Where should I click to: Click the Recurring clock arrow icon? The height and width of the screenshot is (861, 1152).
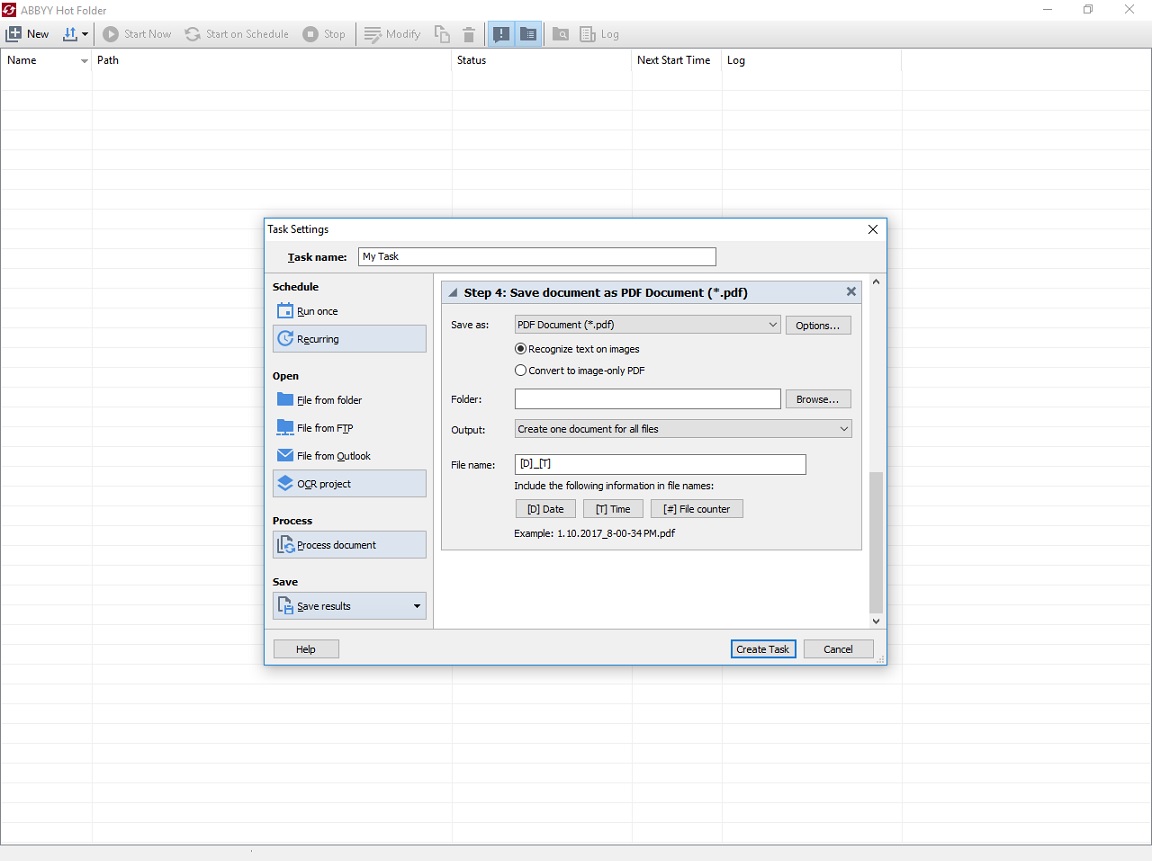(x=285, y=339)
